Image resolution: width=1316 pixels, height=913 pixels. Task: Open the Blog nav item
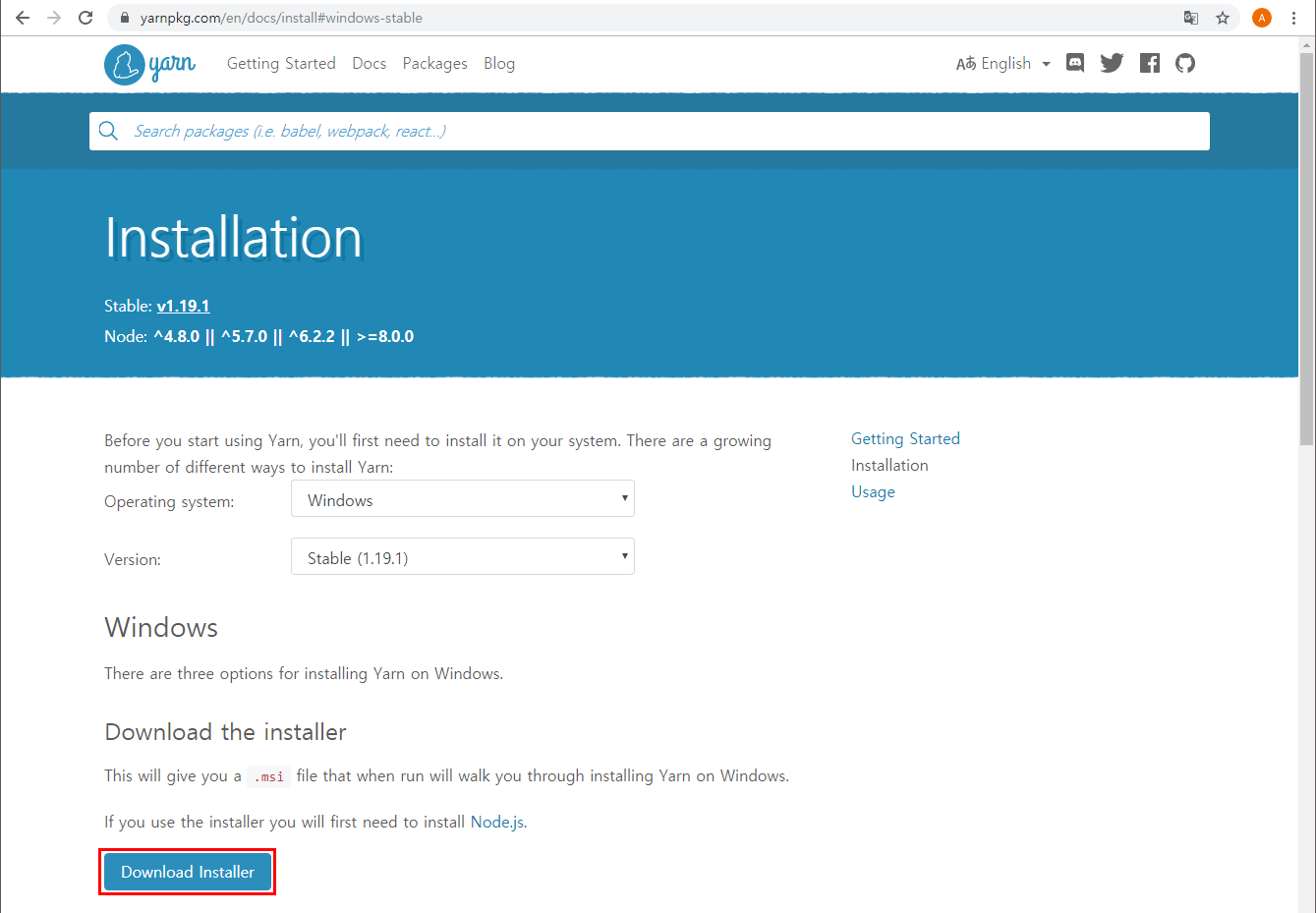(x=499, y=63)
